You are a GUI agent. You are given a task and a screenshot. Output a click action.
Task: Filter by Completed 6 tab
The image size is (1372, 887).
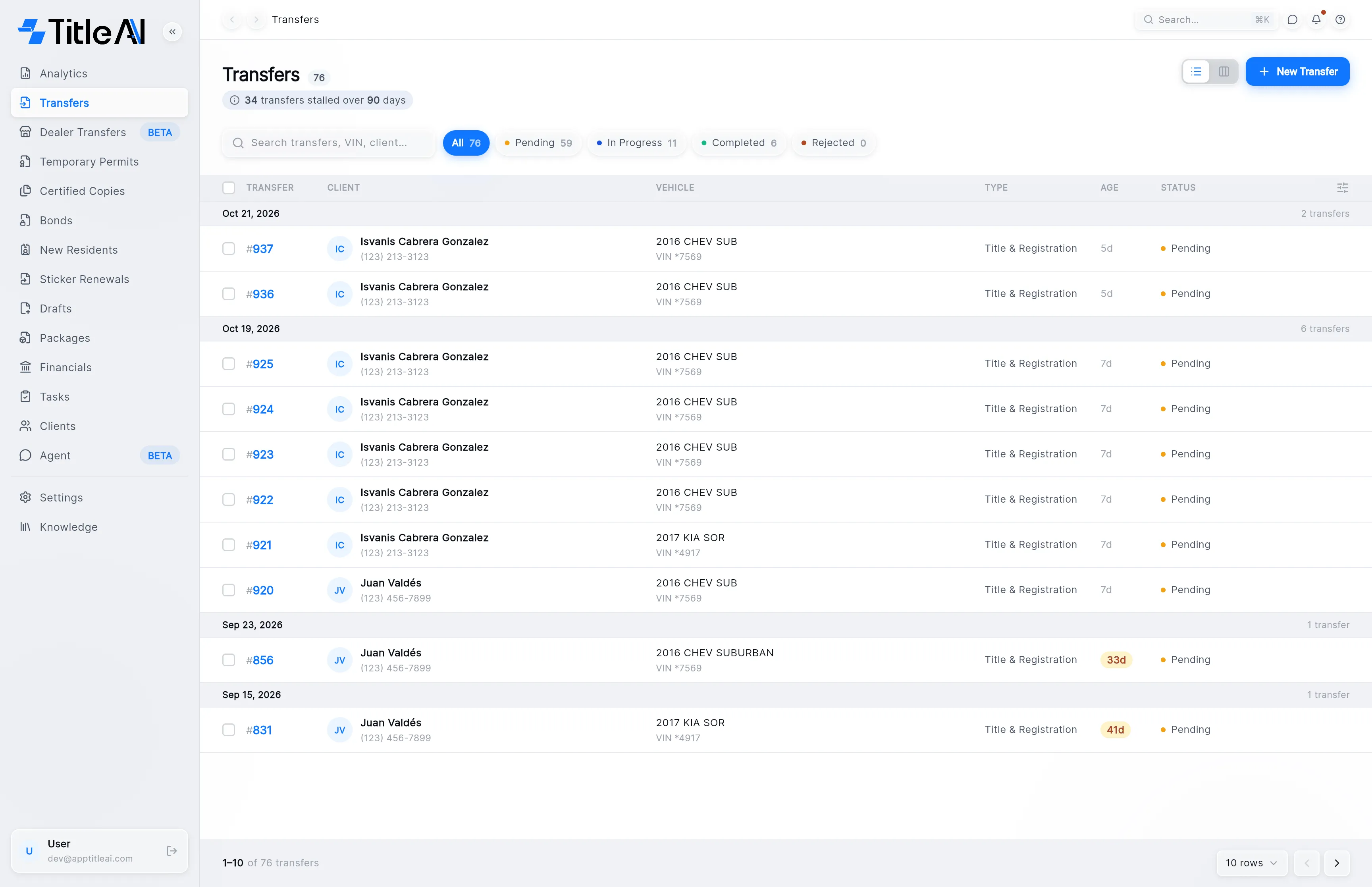739,143
